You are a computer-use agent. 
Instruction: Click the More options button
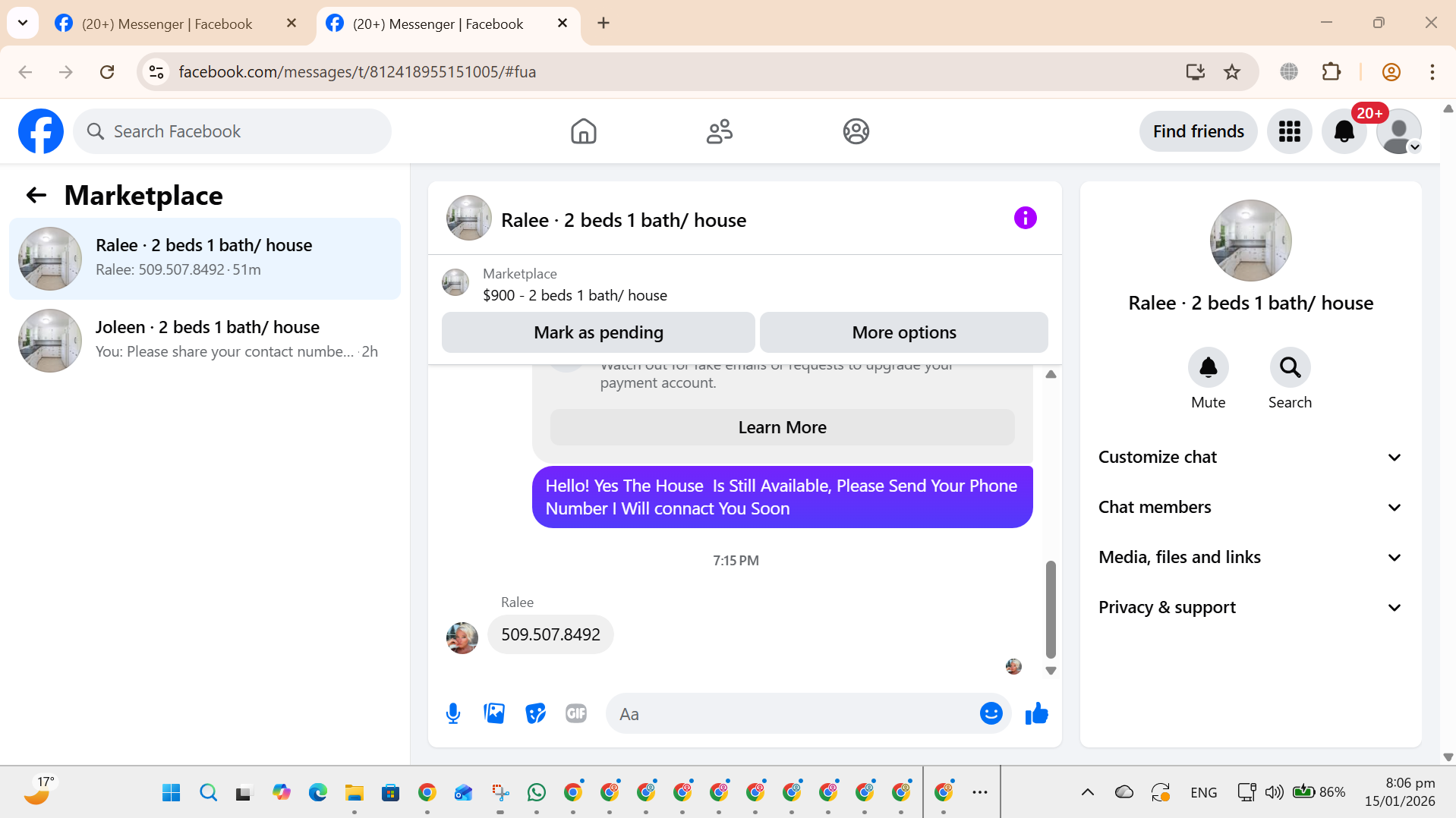pyautogui.click(x=903, y=332)
